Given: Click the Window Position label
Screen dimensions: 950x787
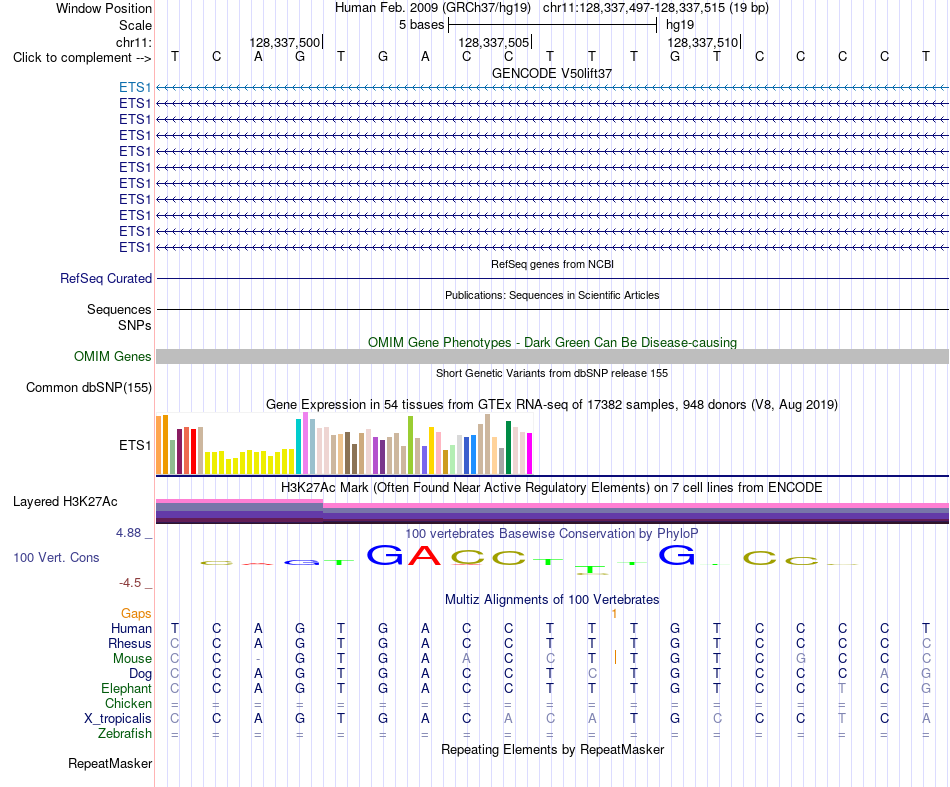Looking at the screenshot, I should pyautogui.click(x=104, y=8).
